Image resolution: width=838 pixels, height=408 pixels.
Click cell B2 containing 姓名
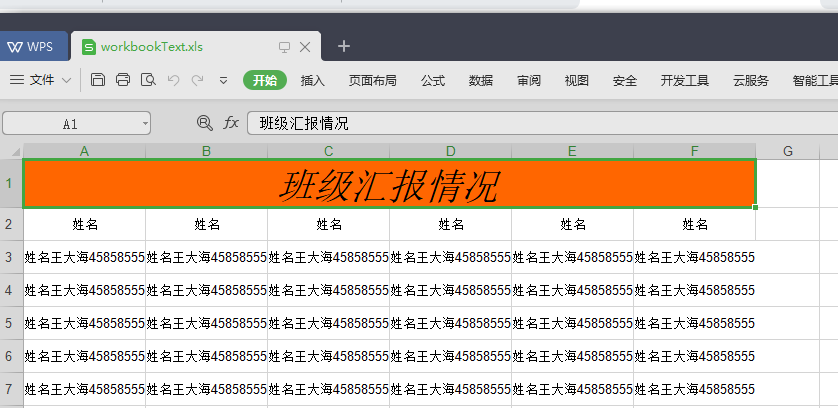(206, 225)
